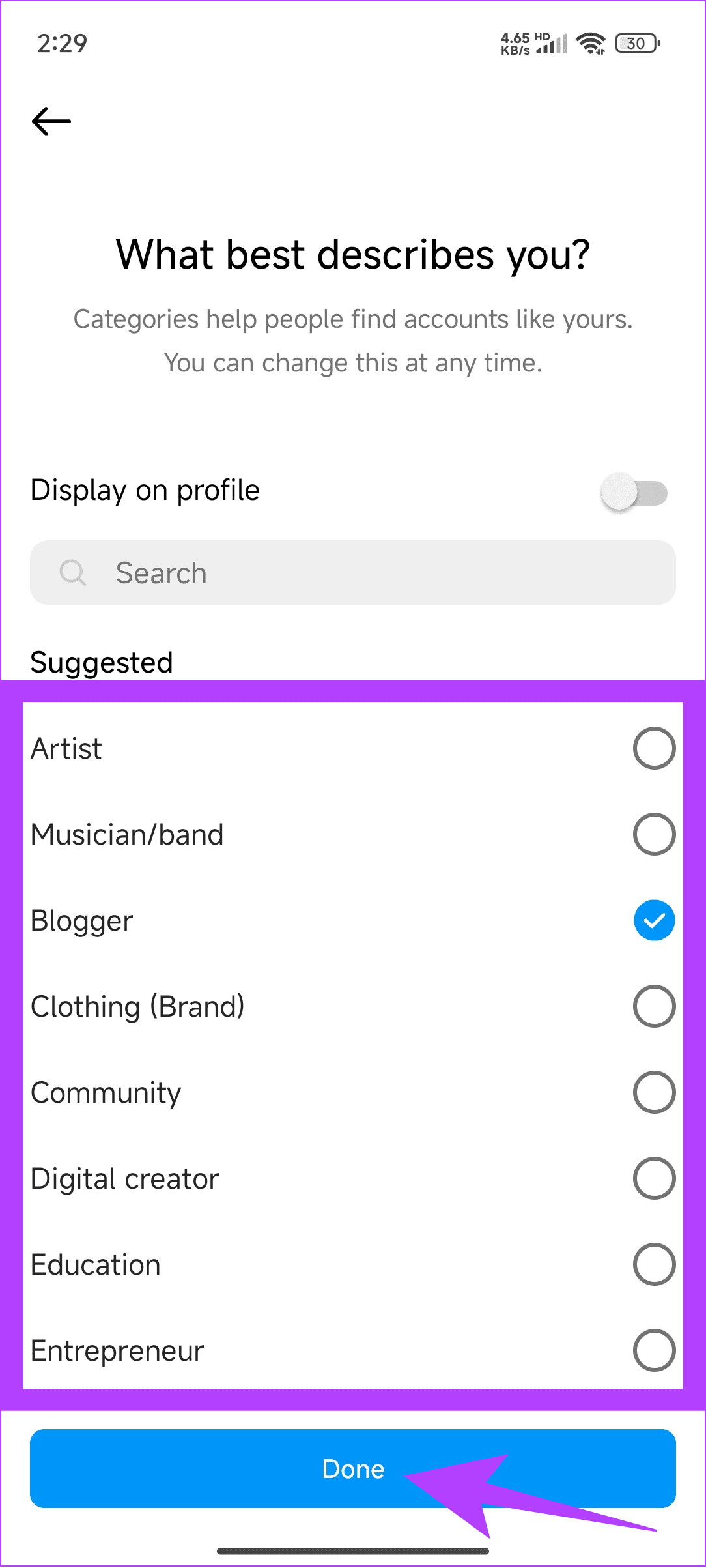Click the search magnifier icon
Viewport: 706px width, 1568px height.
72,573
